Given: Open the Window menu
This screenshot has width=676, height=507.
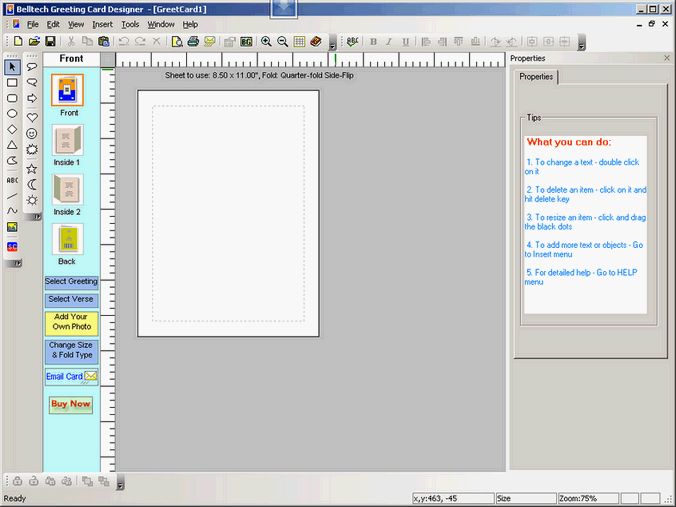Looking at the screenshot, I should point(161,25).
